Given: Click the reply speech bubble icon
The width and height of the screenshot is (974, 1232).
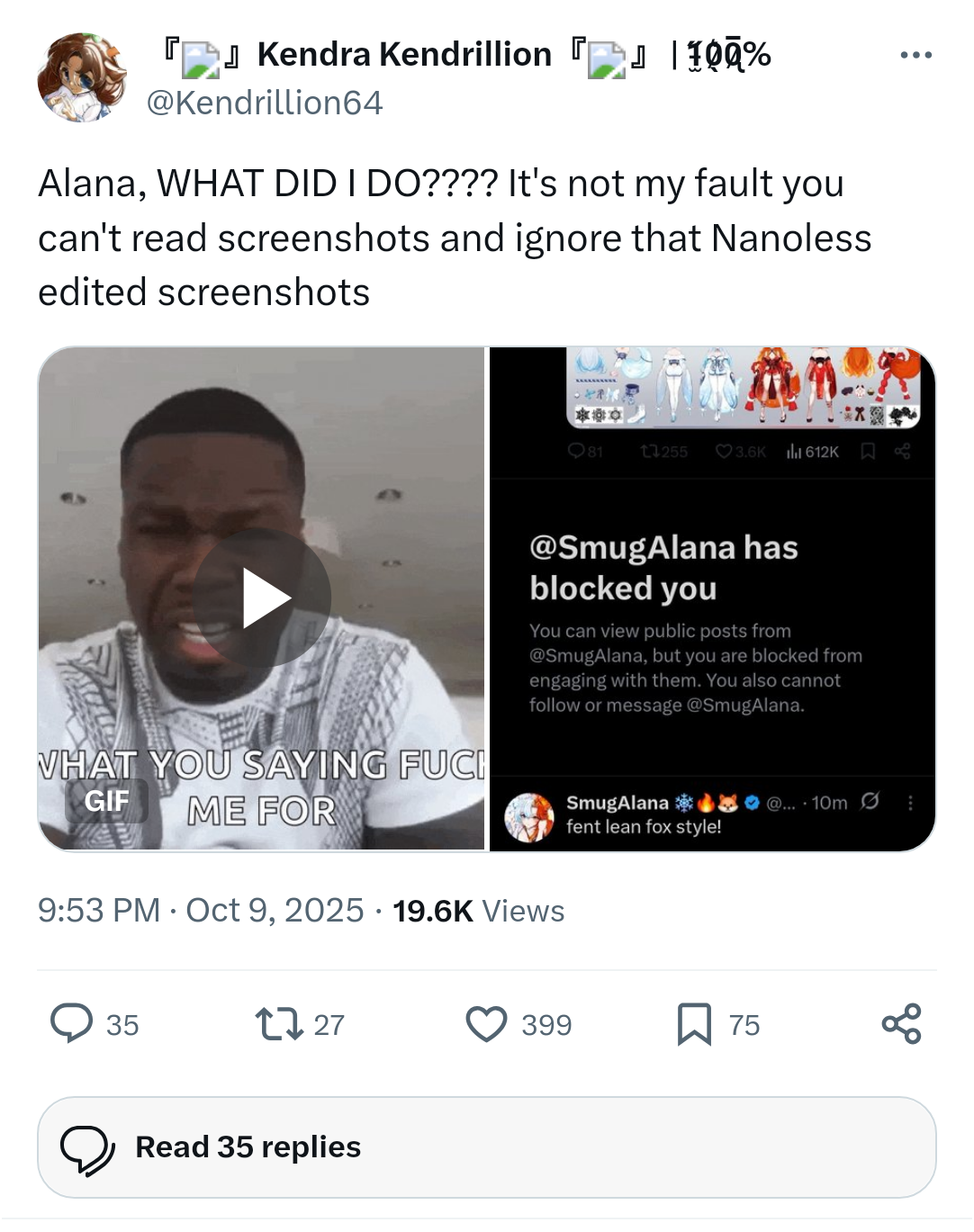Looking at the screenshot, I should pos(71,1023).
